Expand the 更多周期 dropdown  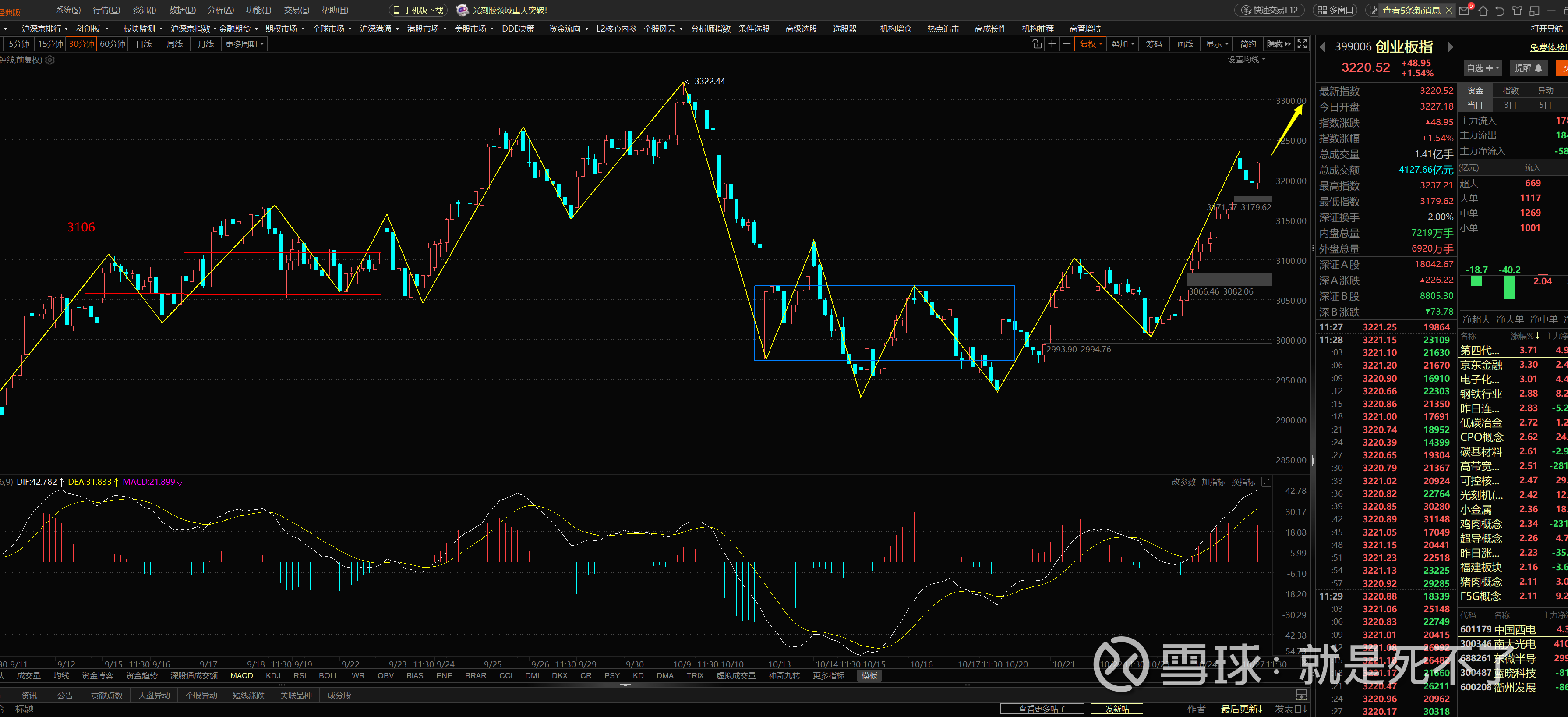(x=245, y=44)
